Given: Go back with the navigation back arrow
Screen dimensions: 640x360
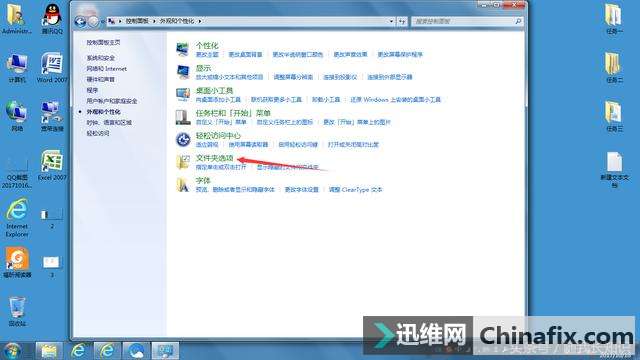Looking at the screenshot, I should click(x=80, y=21).
